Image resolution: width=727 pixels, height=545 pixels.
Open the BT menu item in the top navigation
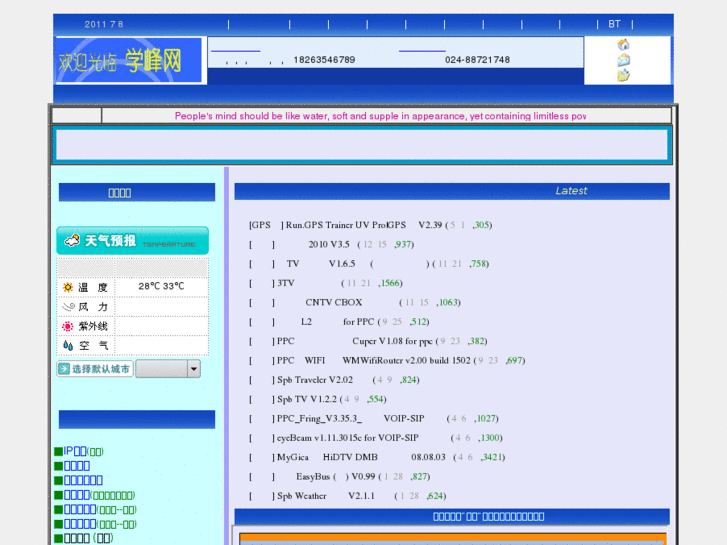614,24
